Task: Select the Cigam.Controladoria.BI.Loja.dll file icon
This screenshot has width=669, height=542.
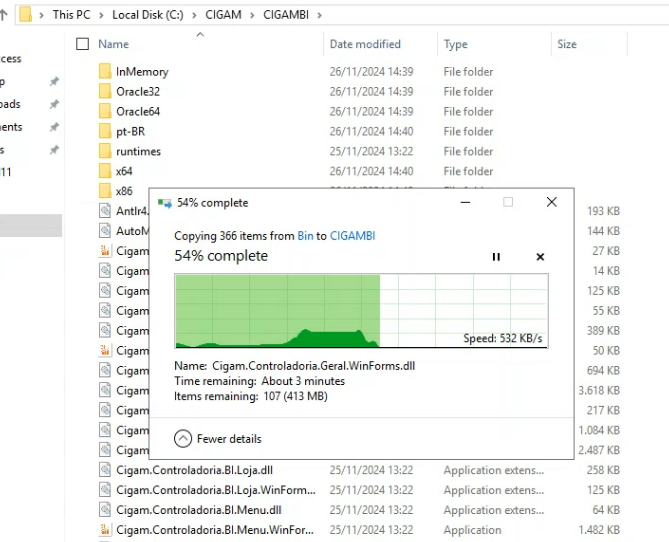Action: tap(106, 470)
